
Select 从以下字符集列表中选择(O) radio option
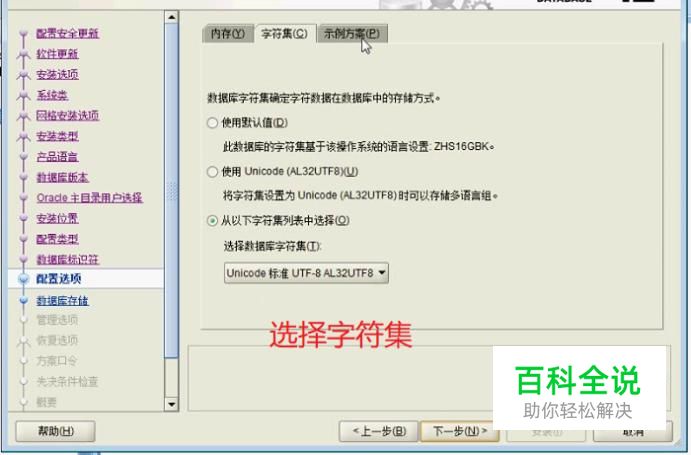(x=278, y=220)
